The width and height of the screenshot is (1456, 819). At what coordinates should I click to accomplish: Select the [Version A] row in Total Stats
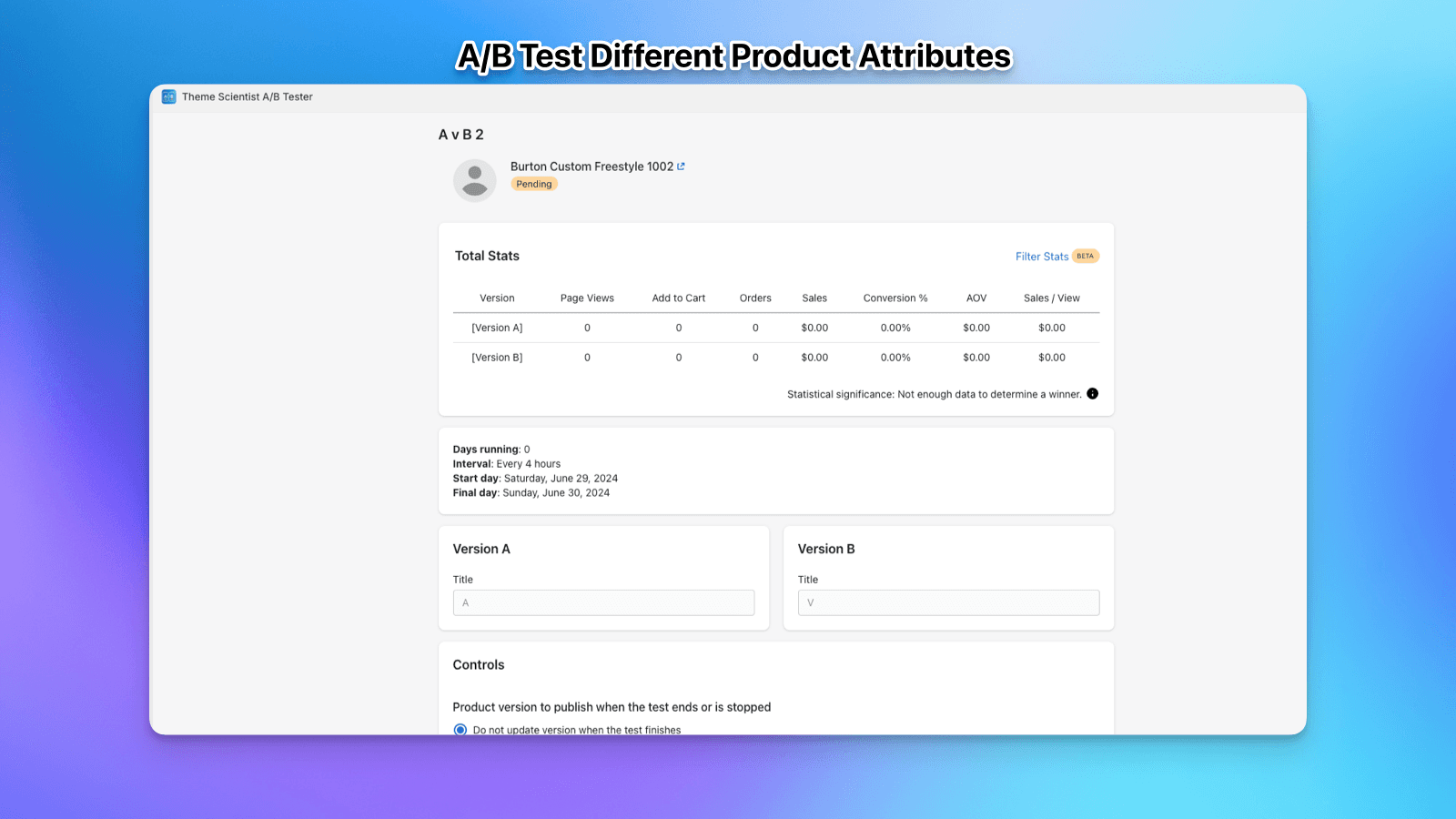[497, 328]
